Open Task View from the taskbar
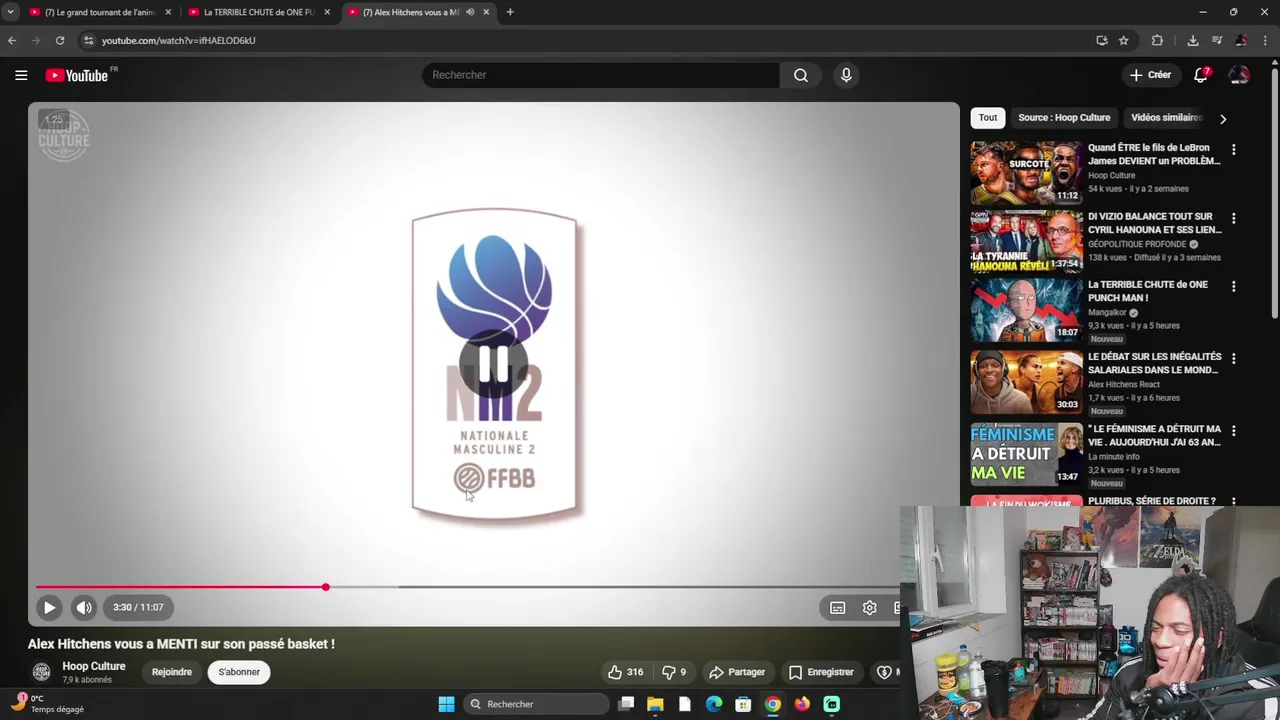Screen dimensions: 1280x720 (626, 704)
